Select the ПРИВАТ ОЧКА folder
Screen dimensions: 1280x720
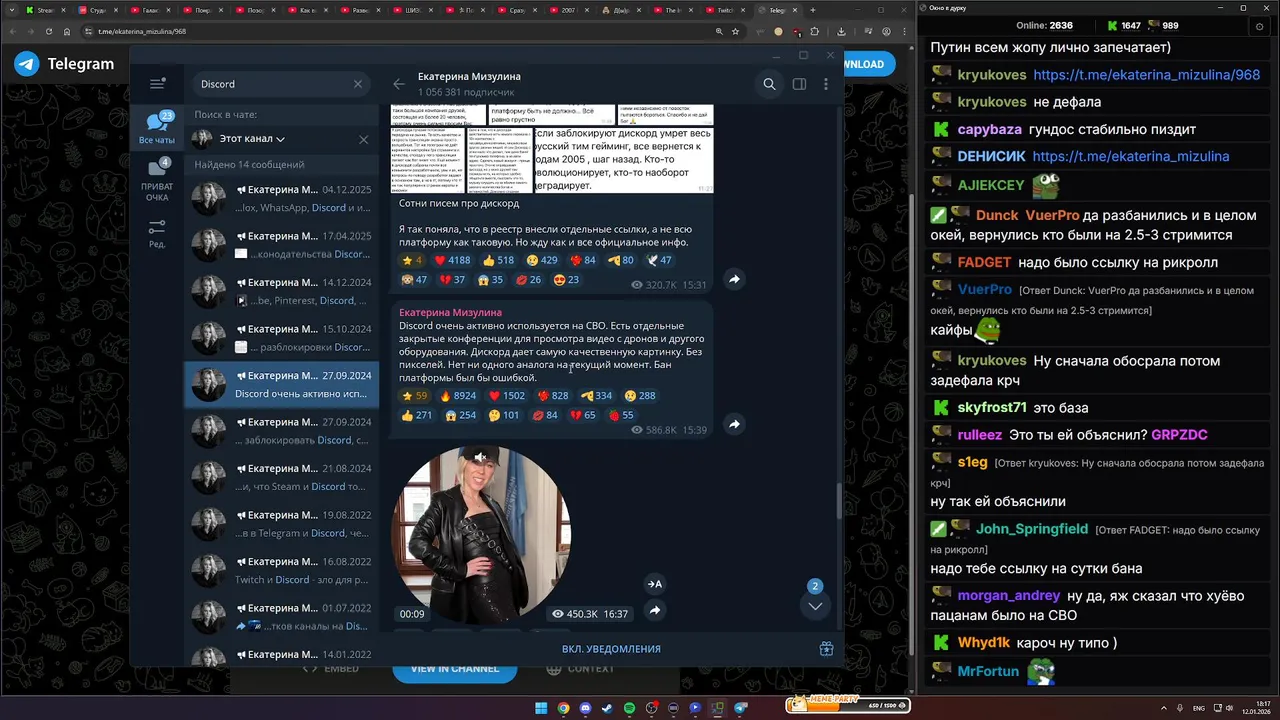[x=157, y=180]
